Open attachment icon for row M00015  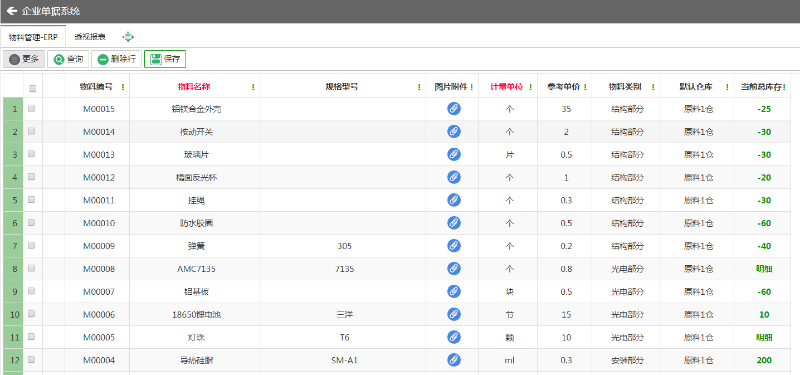pyautogui.click(x=454, y=109)
